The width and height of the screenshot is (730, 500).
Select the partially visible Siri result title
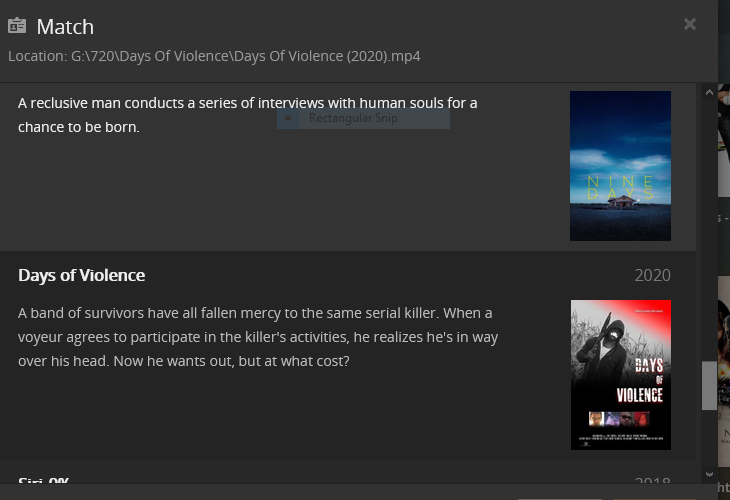click(43, 482)
